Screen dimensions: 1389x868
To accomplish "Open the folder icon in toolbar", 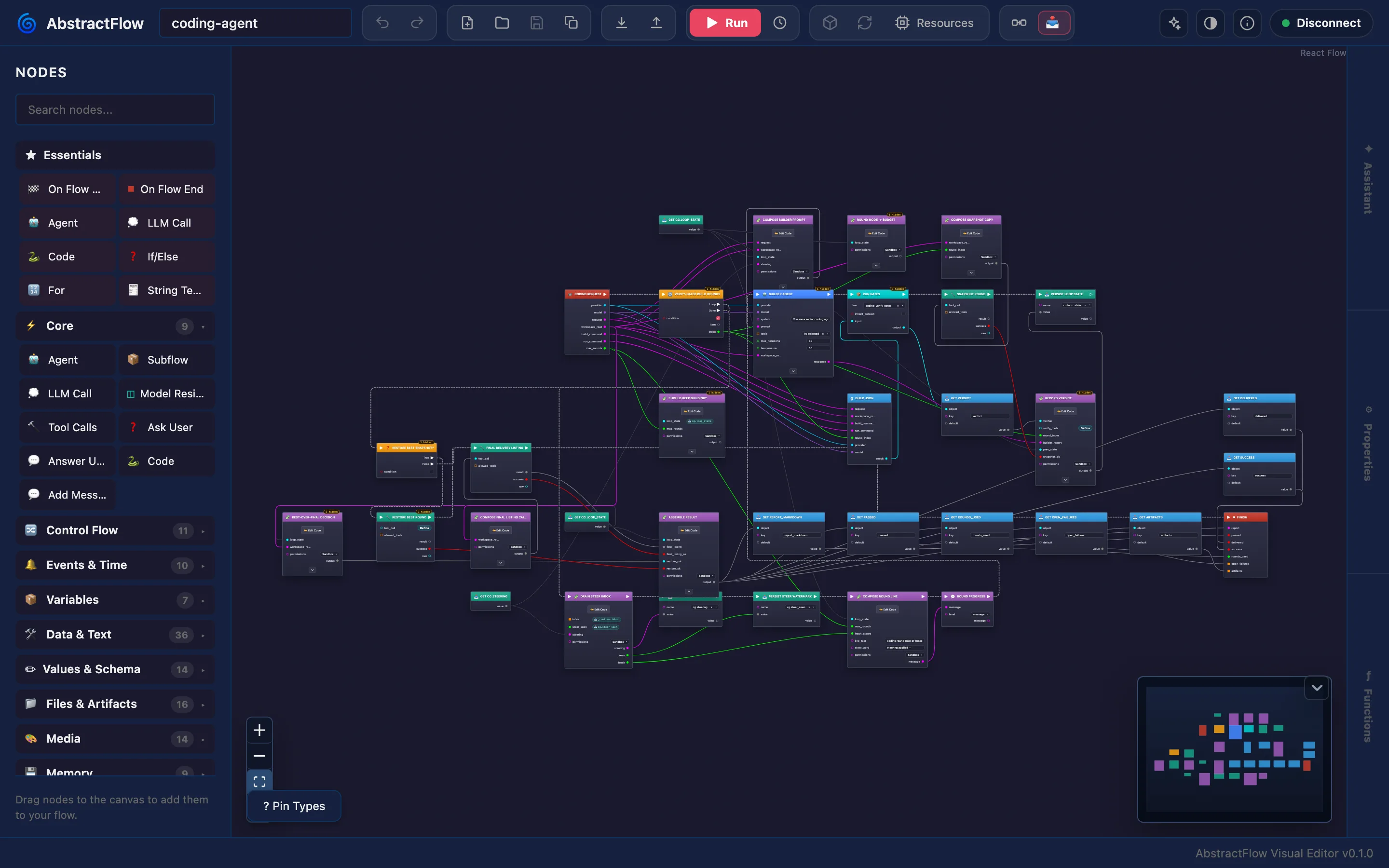I will coord(502,23).
